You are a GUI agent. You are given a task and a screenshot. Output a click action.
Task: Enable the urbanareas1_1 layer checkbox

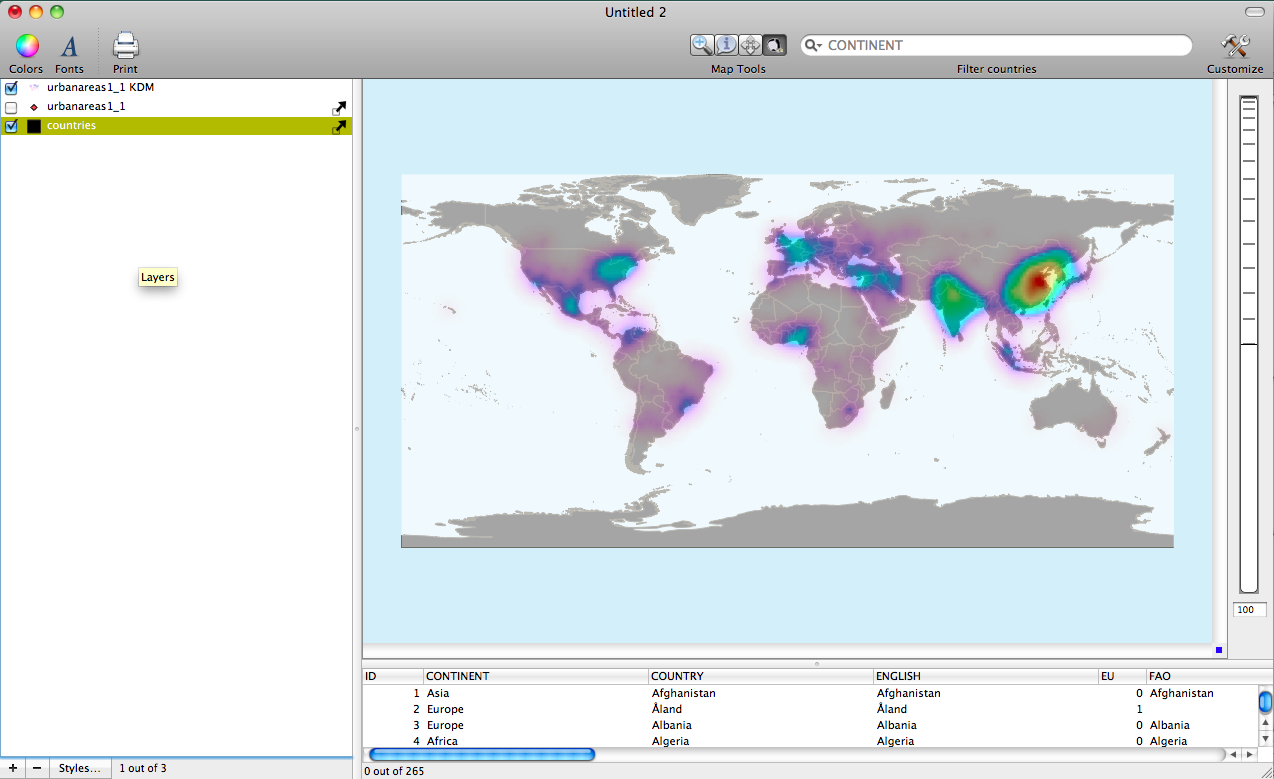(12, 107)
